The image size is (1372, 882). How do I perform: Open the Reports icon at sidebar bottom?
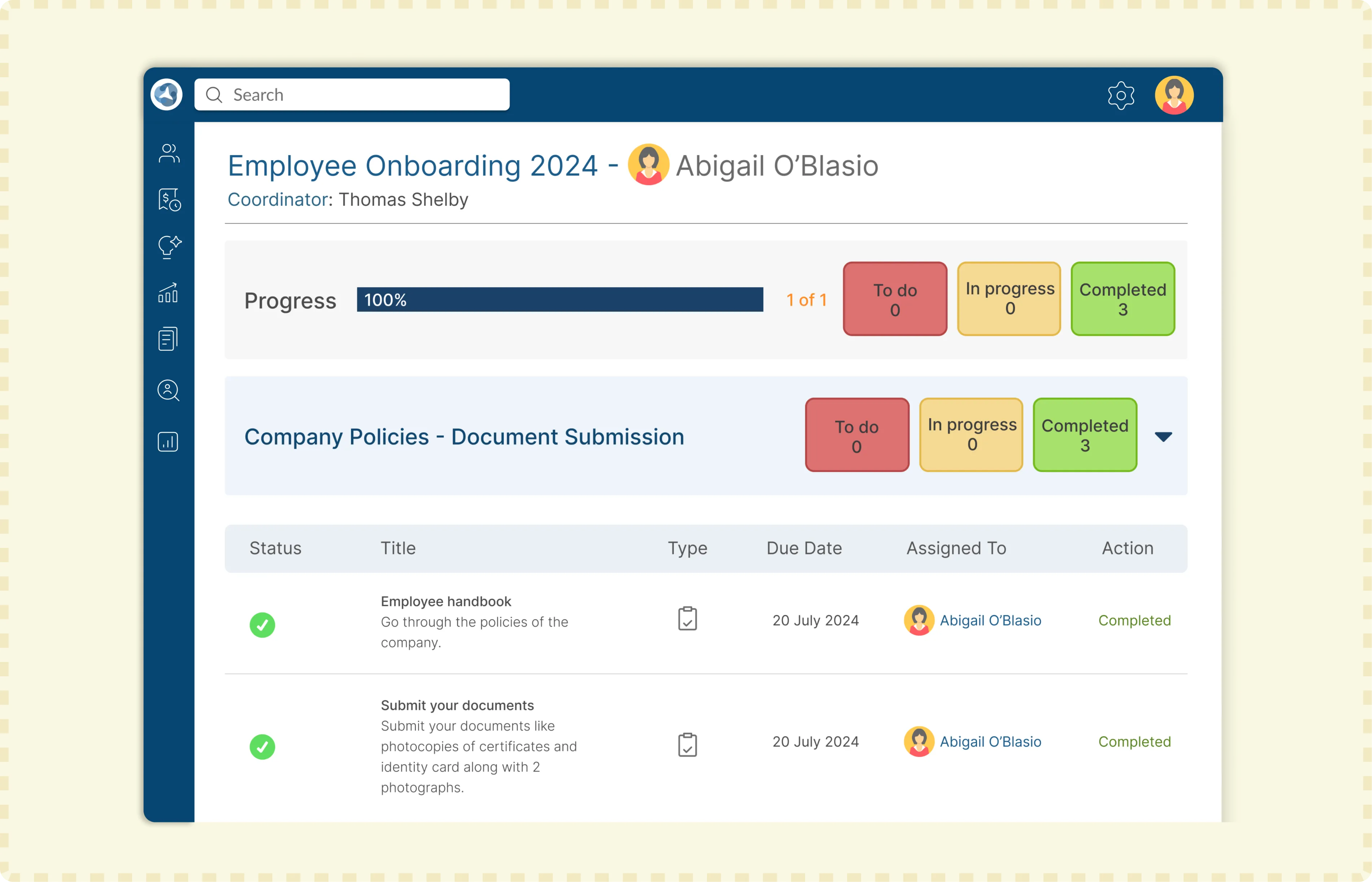pyautogui.click(x=168, y=442)
